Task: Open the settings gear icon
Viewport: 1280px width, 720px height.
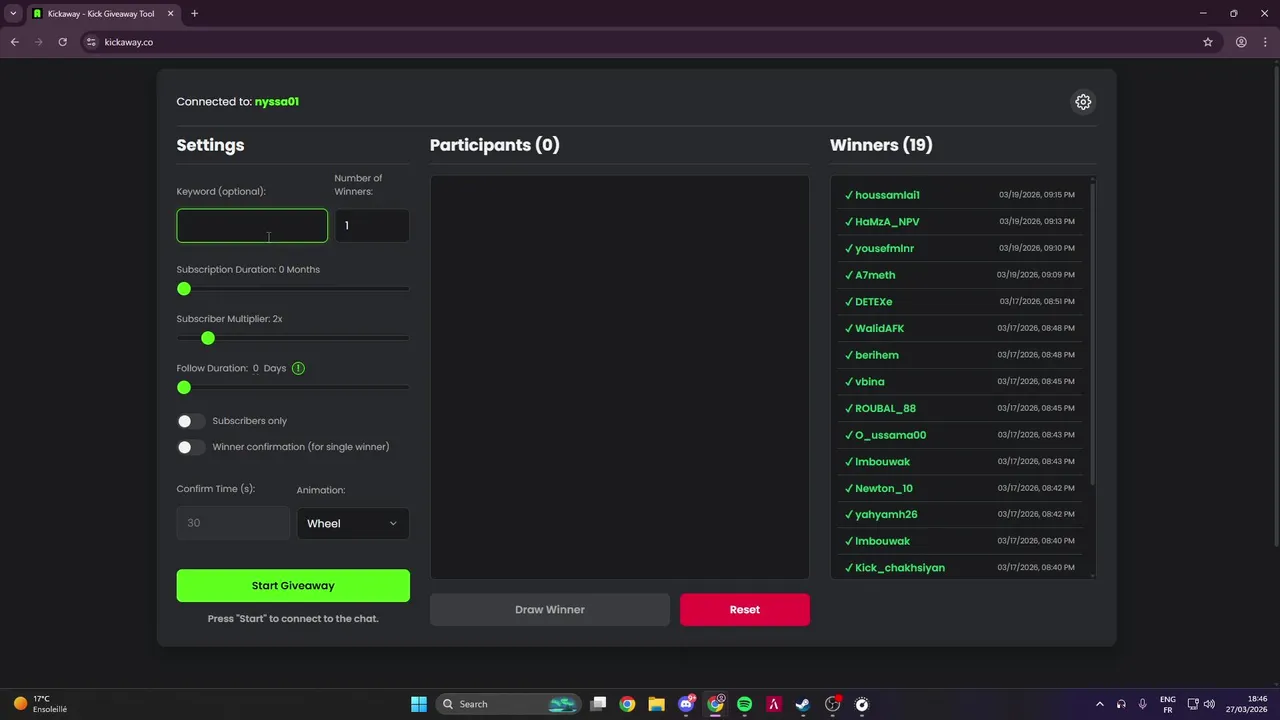Action: tap(1083, 102)
